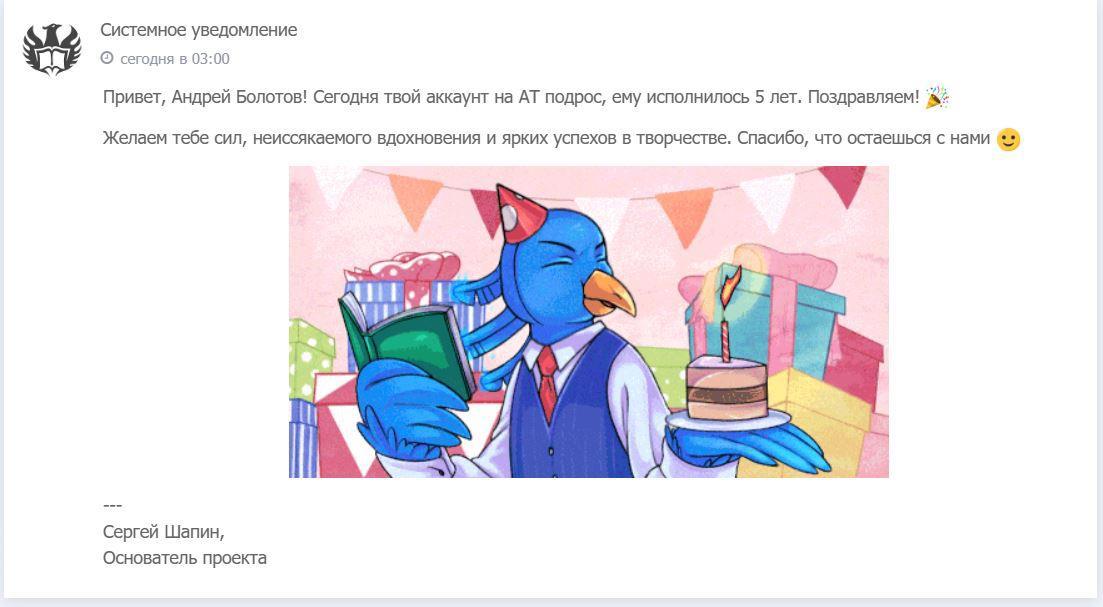The width and height of the screenshot is (1103, 607).
Task: Click the timestamp сегодня в 03:00
Action: [x=174, y=59]
